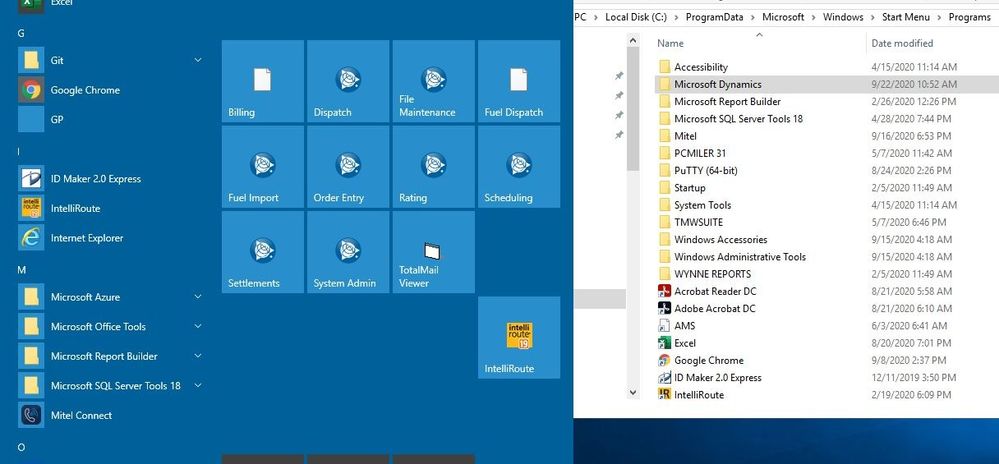The height and width of the screenshot is (464, 999).
Task: Select Windows Administrative Tools folder
Action: click(x=731, y=257)
